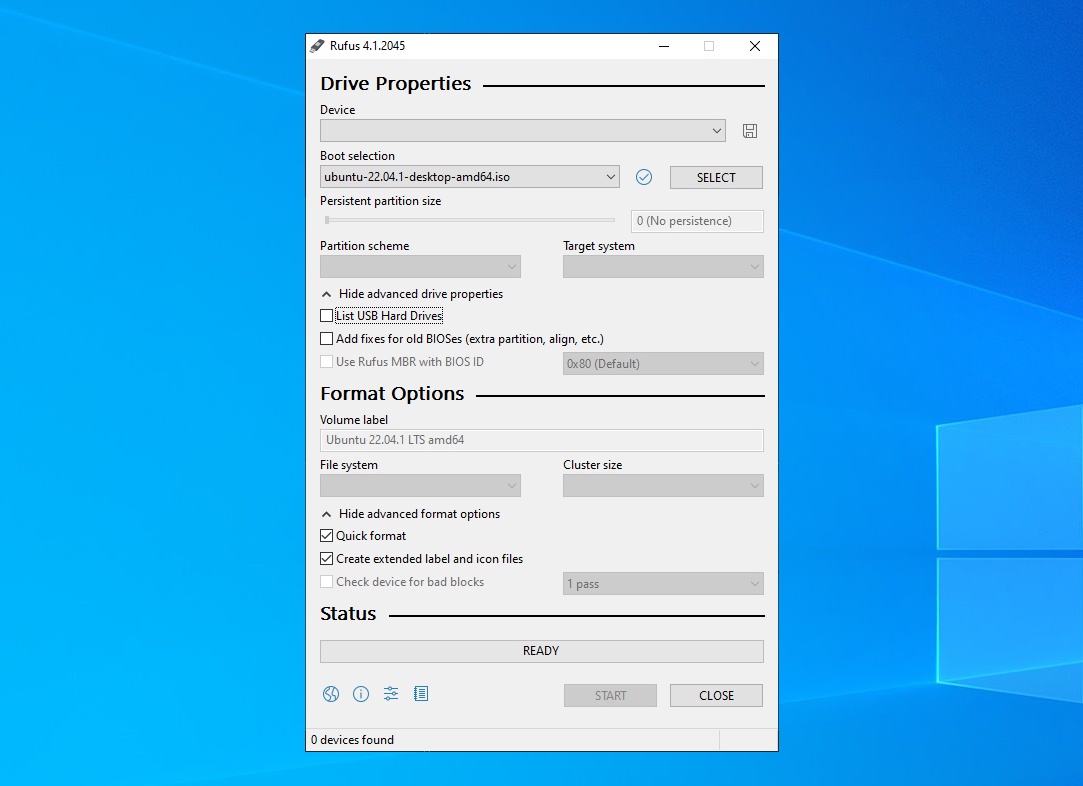Open the Boot selection dropdown
Screen dimensions: 1083x786
coord(470,177)
